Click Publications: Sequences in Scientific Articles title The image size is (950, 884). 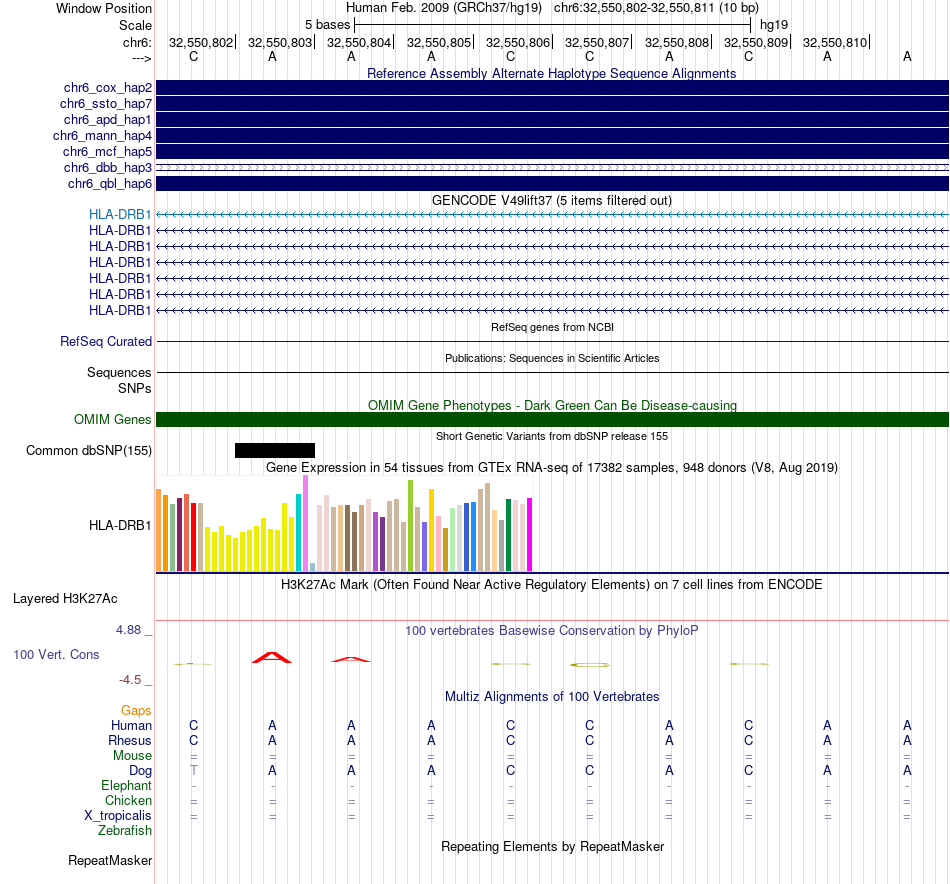[552, 358]
